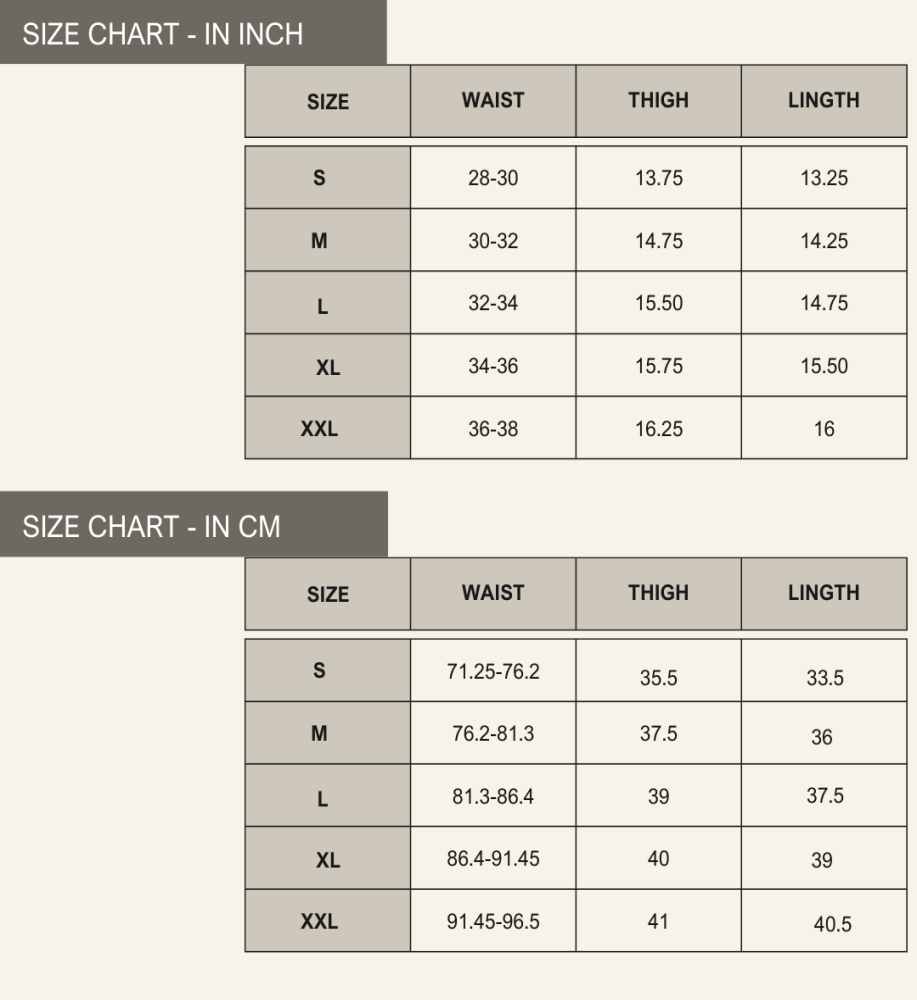
Task: Select the 14.25 length cell for size M
Action: [824, 241]
